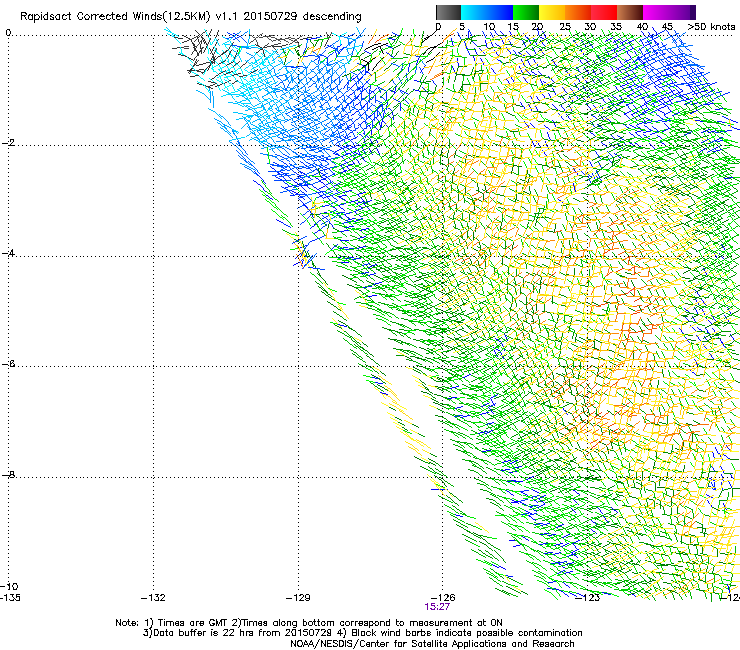Click note 'Black wind barbs indicate possible contamination'

[x=467, y=633]
